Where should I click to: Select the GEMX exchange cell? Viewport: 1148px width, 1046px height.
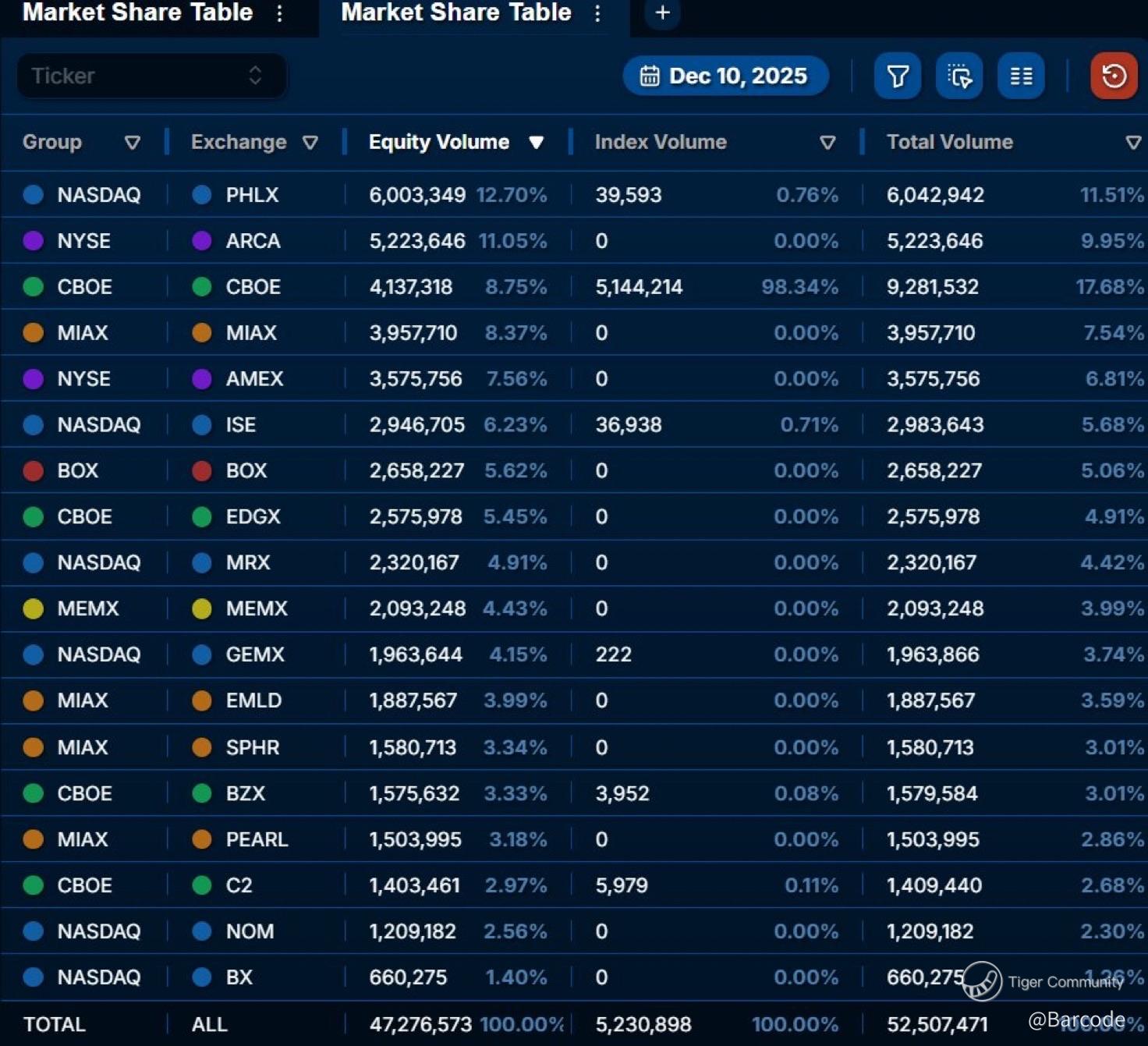tap(255, 654)
